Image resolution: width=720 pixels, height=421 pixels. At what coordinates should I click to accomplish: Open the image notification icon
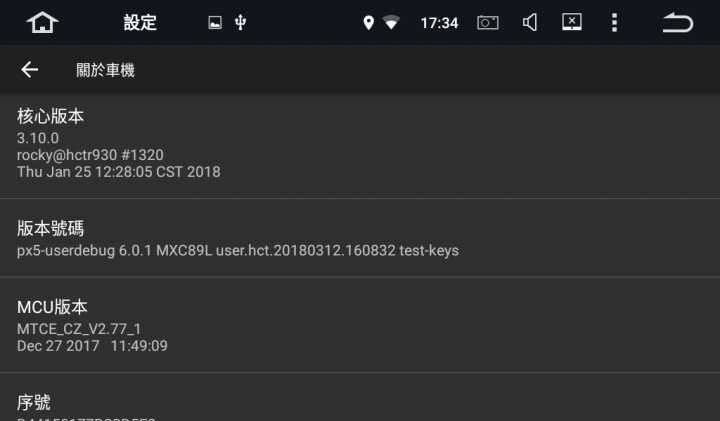pos(215,22)
